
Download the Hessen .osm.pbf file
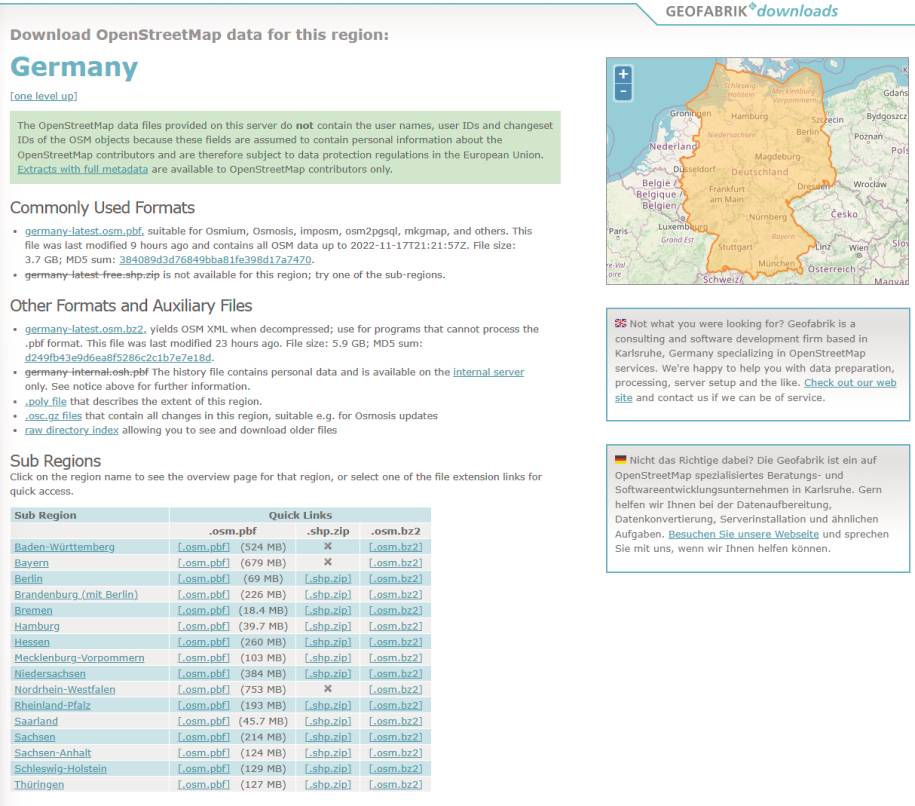(x=204, y=642)
